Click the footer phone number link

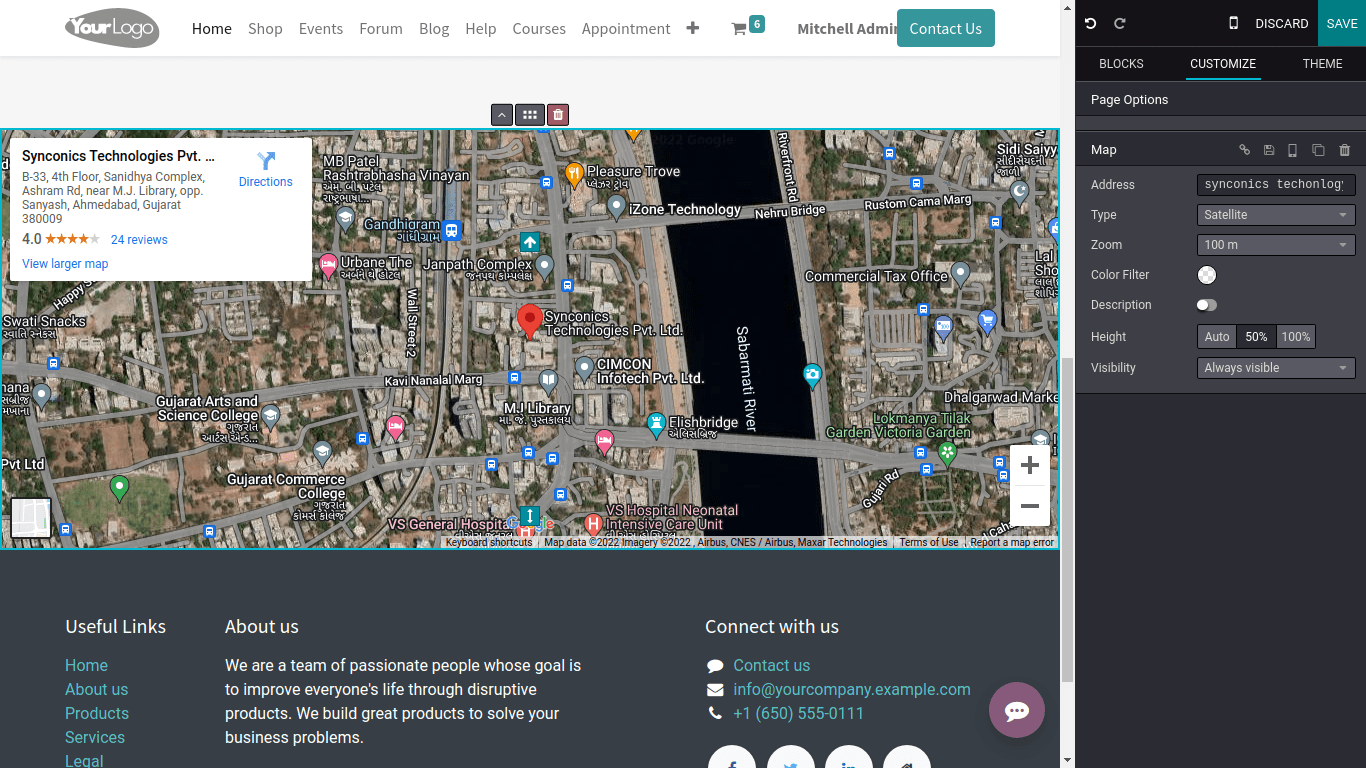pyautogui.click(x=798, y=713)
